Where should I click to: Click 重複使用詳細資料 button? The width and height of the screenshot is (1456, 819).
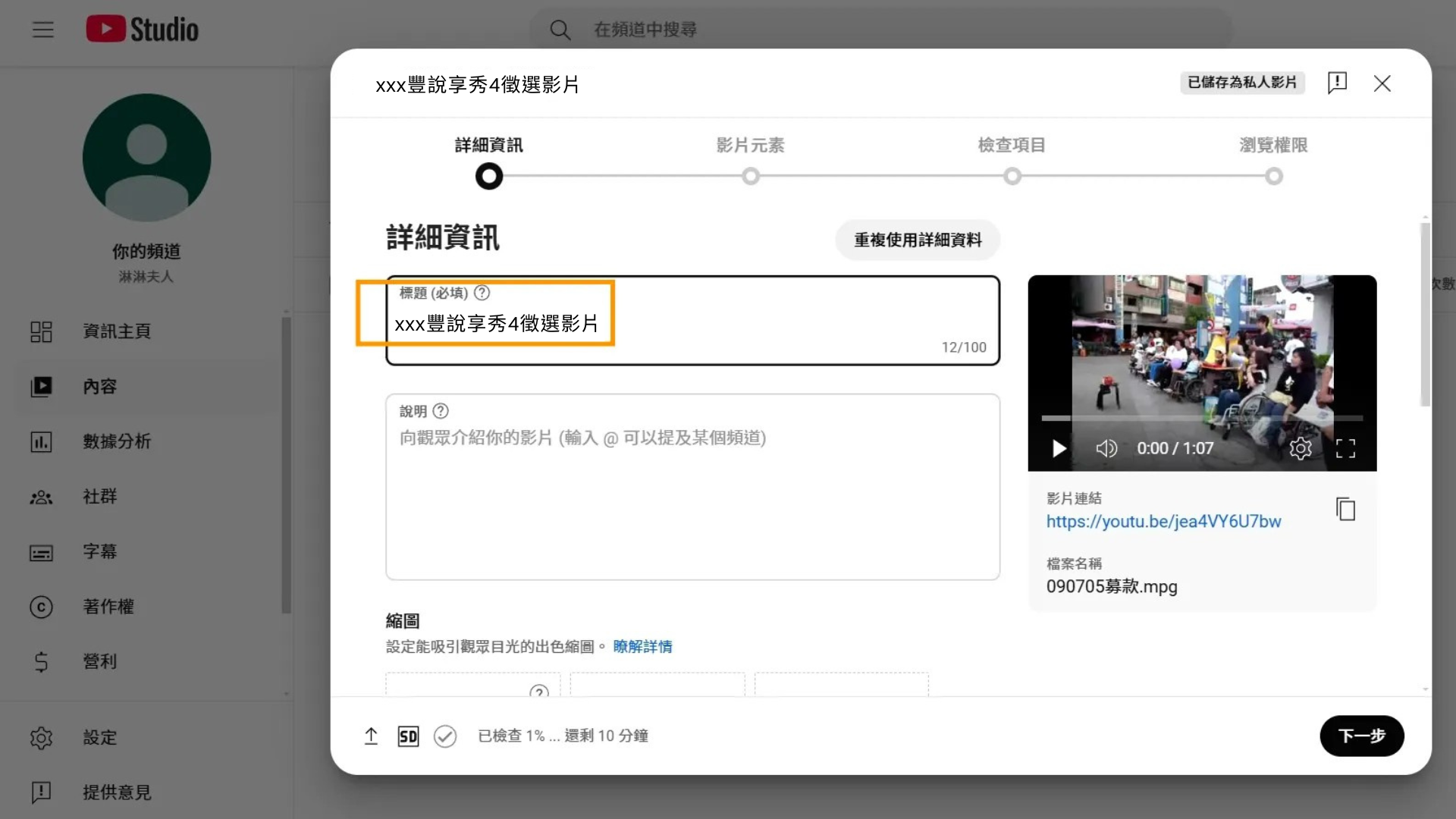click(x=918, y=240)
